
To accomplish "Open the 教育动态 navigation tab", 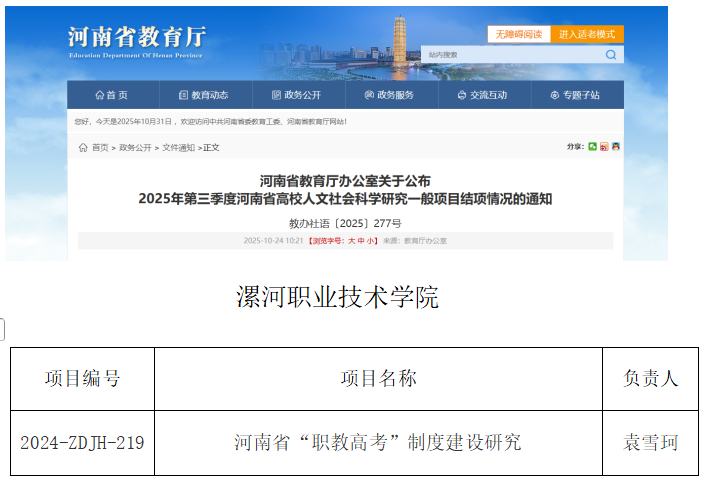I will click(x=203, y=95).
